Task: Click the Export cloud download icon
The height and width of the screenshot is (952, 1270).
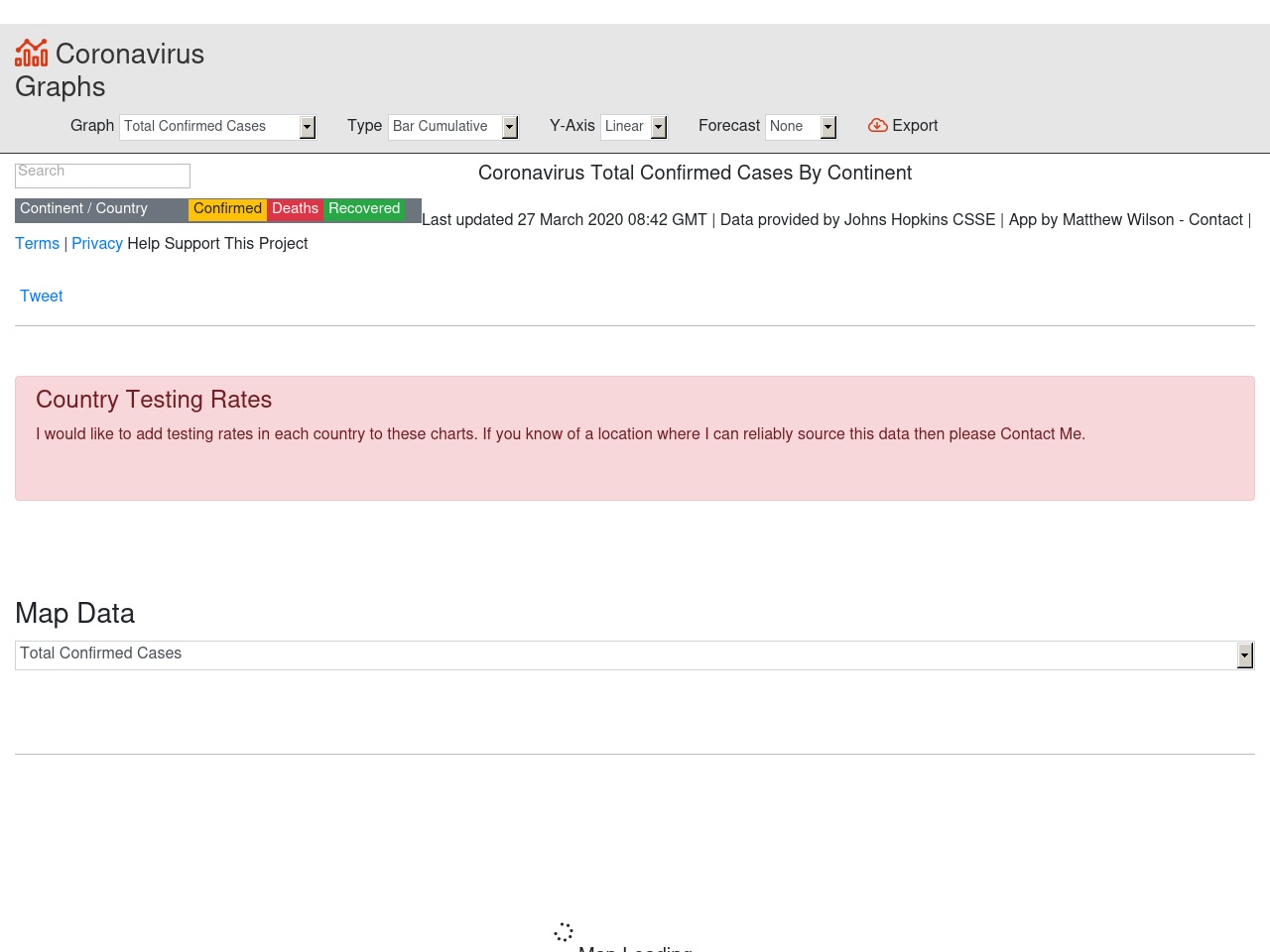Action: pyautogui.click(x=877, y=126)
